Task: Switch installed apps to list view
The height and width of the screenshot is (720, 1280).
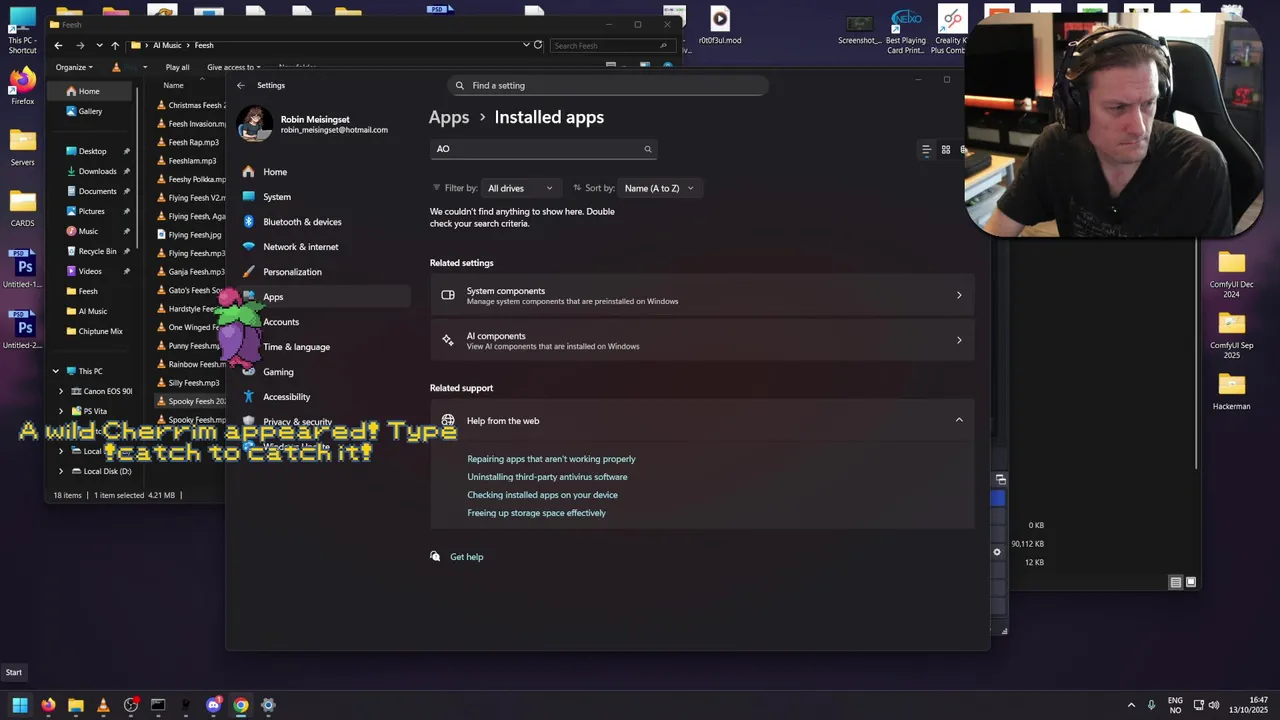Action: (926, 150)
